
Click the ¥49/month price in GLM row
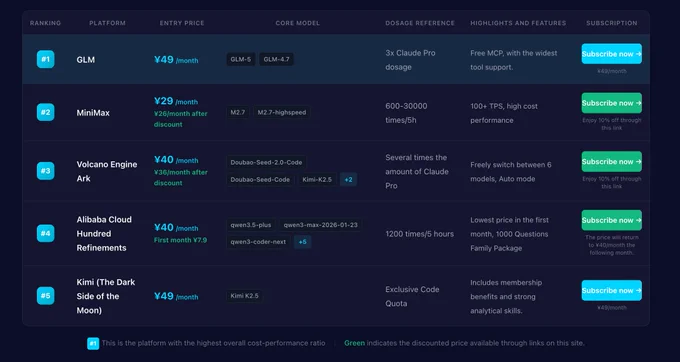click(x=176, y=60)
